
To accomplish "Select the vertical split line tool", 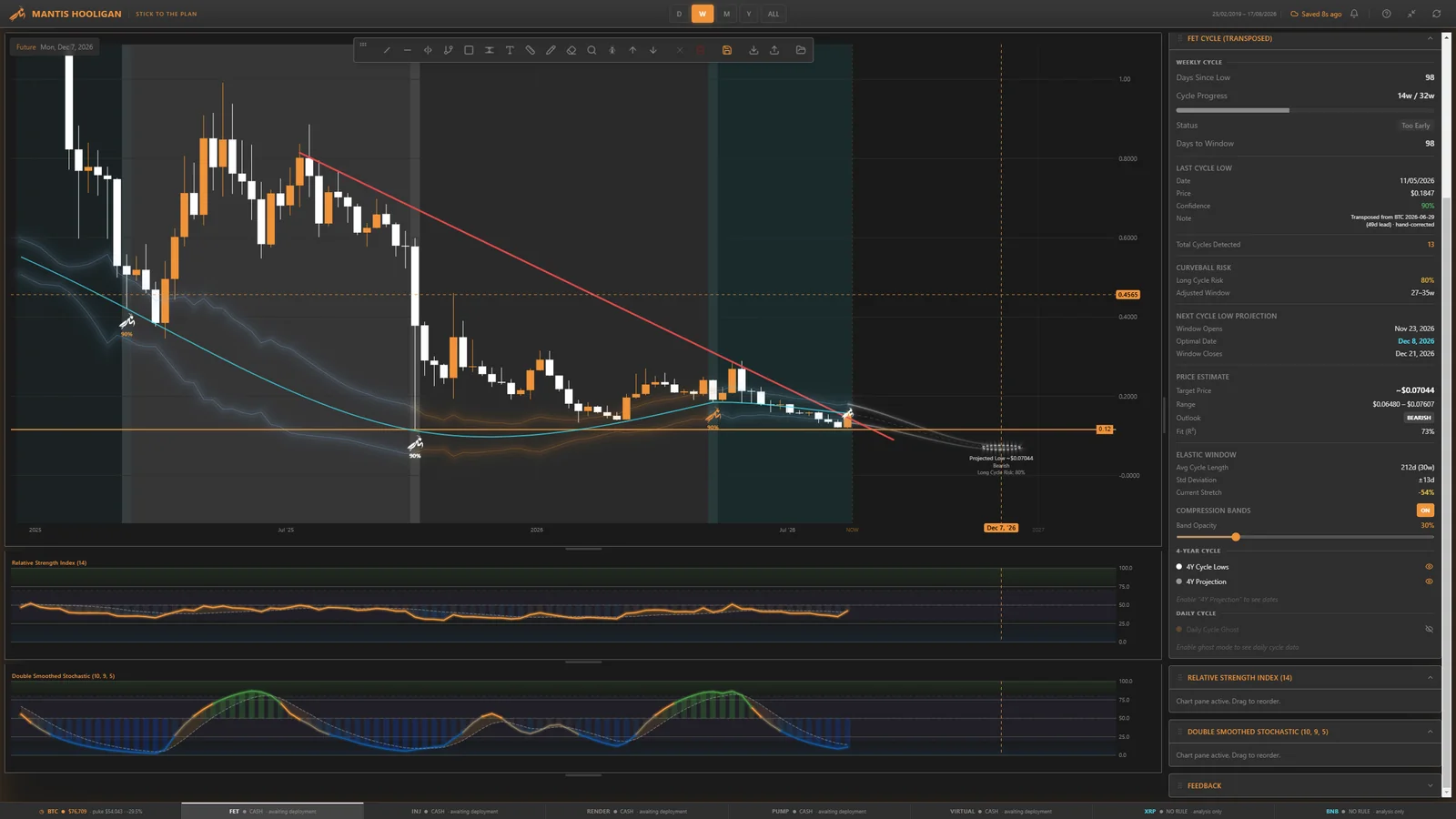I will (x=428, y=50).
